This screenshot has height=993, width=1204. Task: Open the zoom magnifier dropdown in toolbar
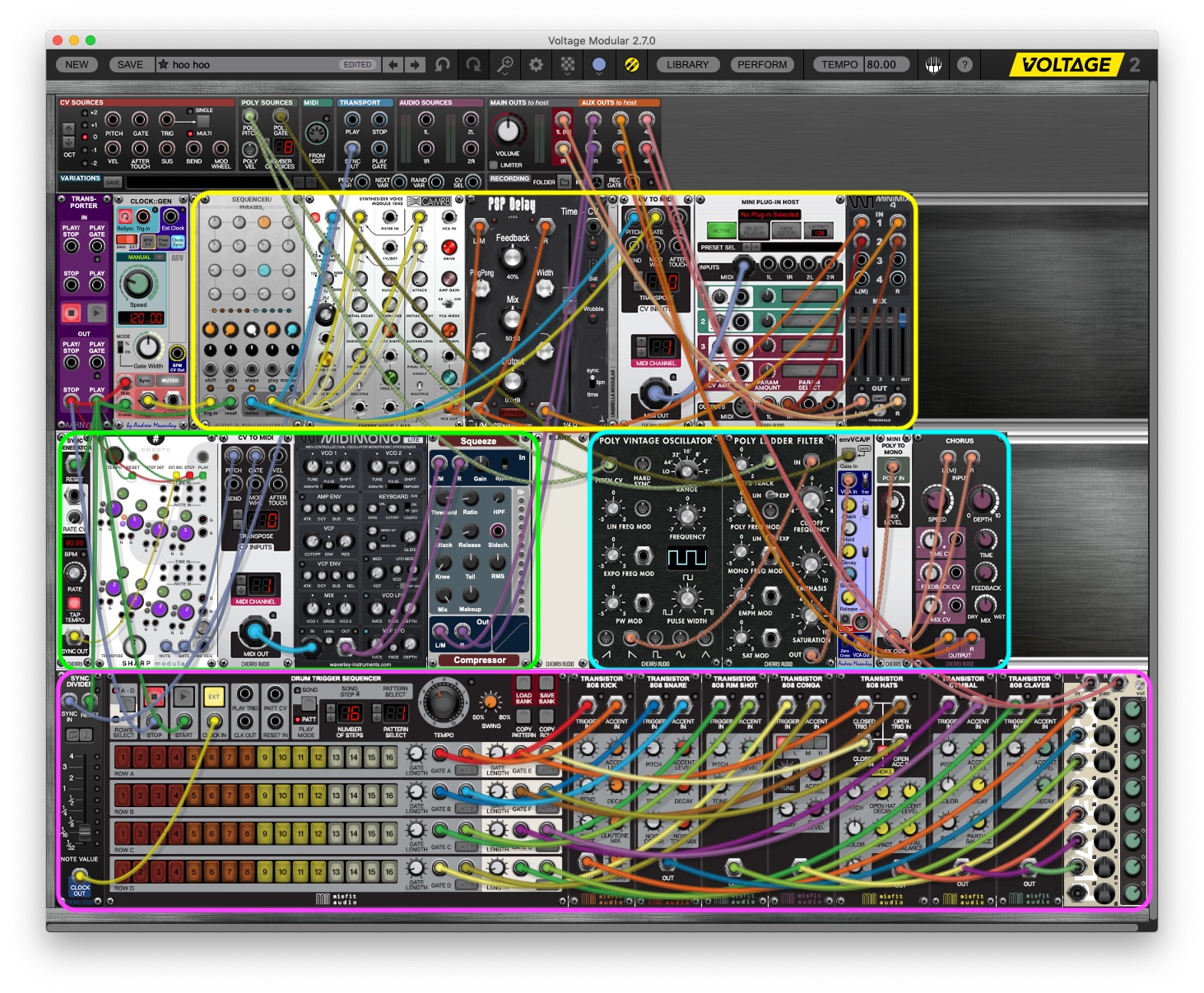(505, 64)
